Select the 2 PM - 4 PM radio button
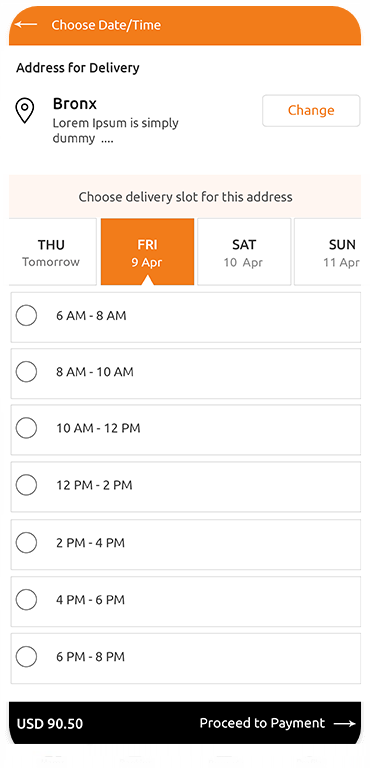The width and height of the screenshot is (370, 768). point(26,543)
